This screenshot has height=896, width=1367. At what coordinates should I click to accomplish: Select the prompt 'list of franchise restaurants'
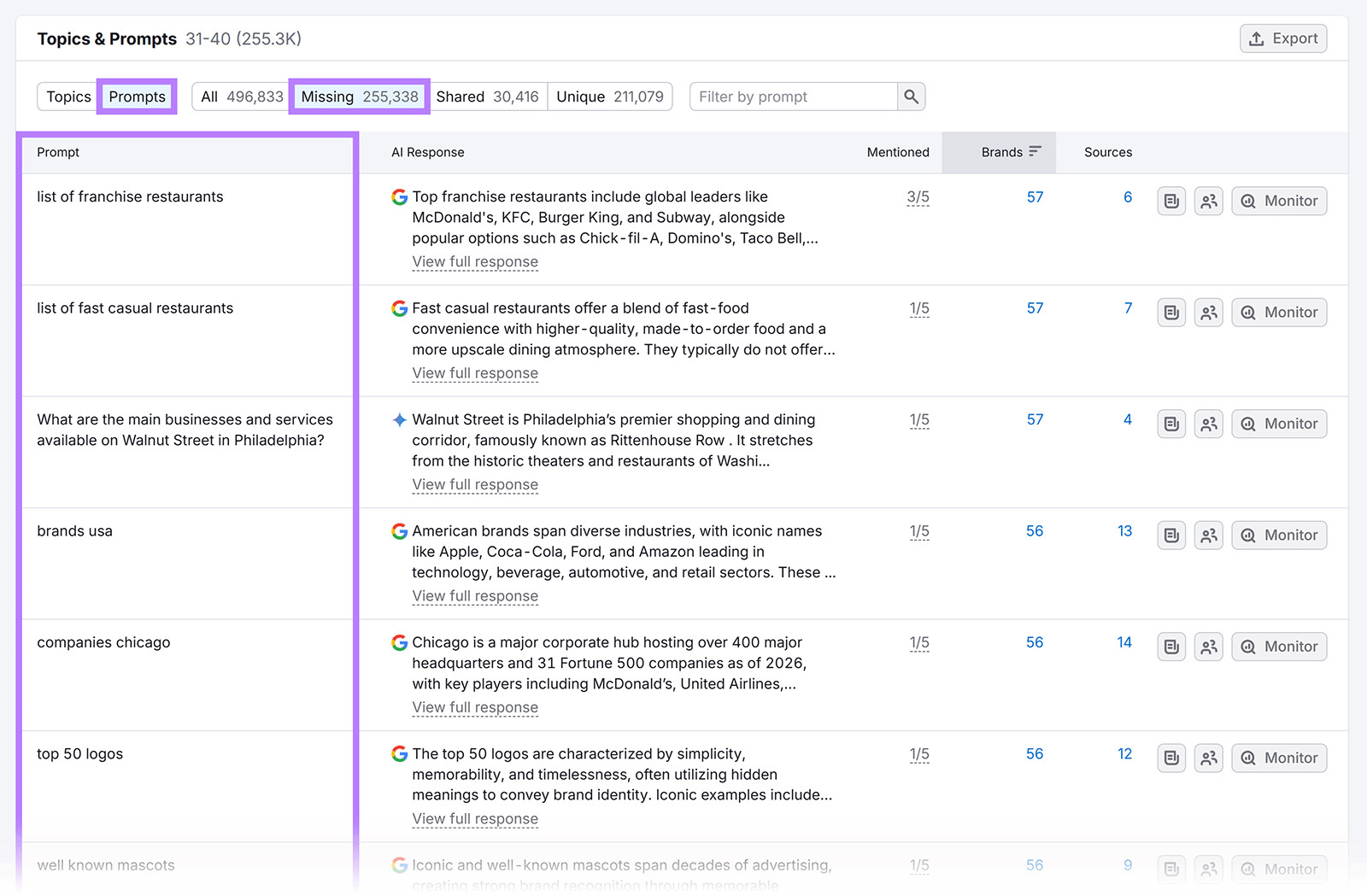130,197
